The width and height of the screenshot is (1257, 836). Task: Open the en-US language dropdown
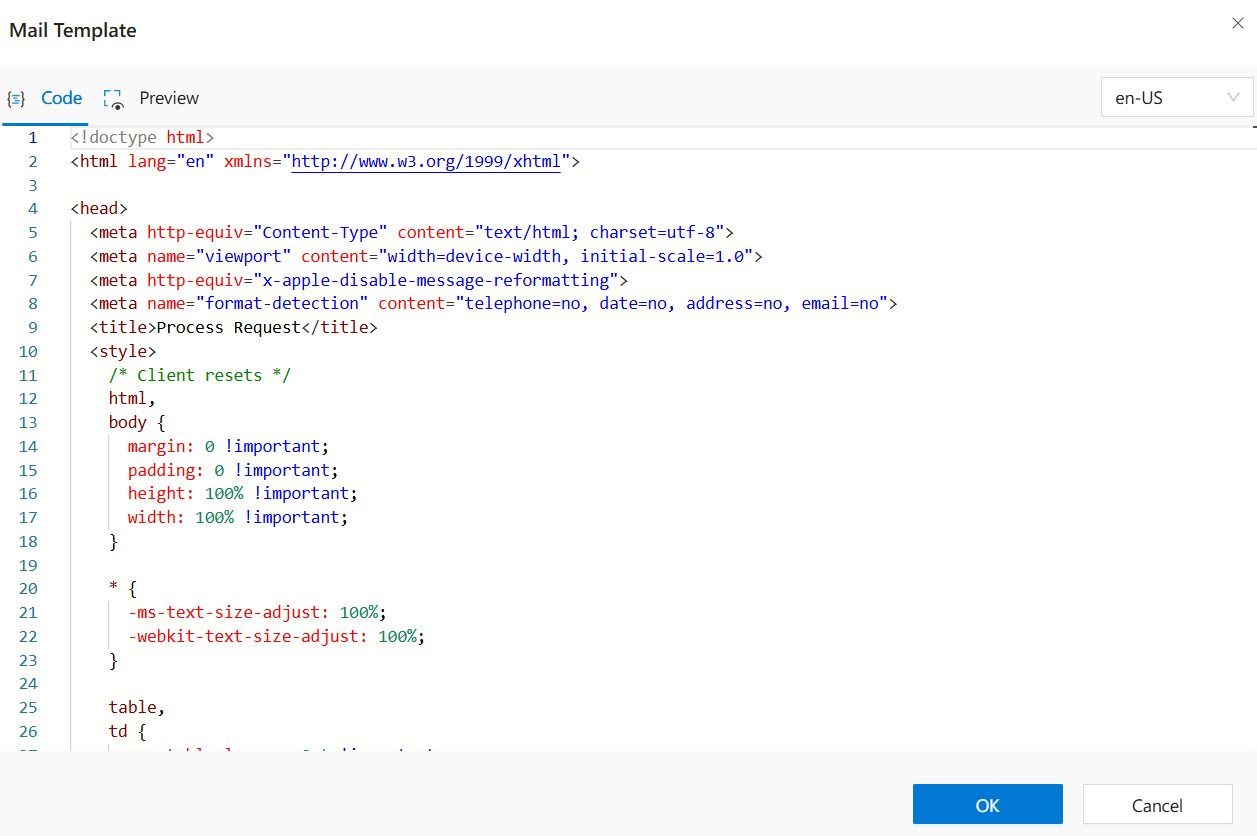1177,98
